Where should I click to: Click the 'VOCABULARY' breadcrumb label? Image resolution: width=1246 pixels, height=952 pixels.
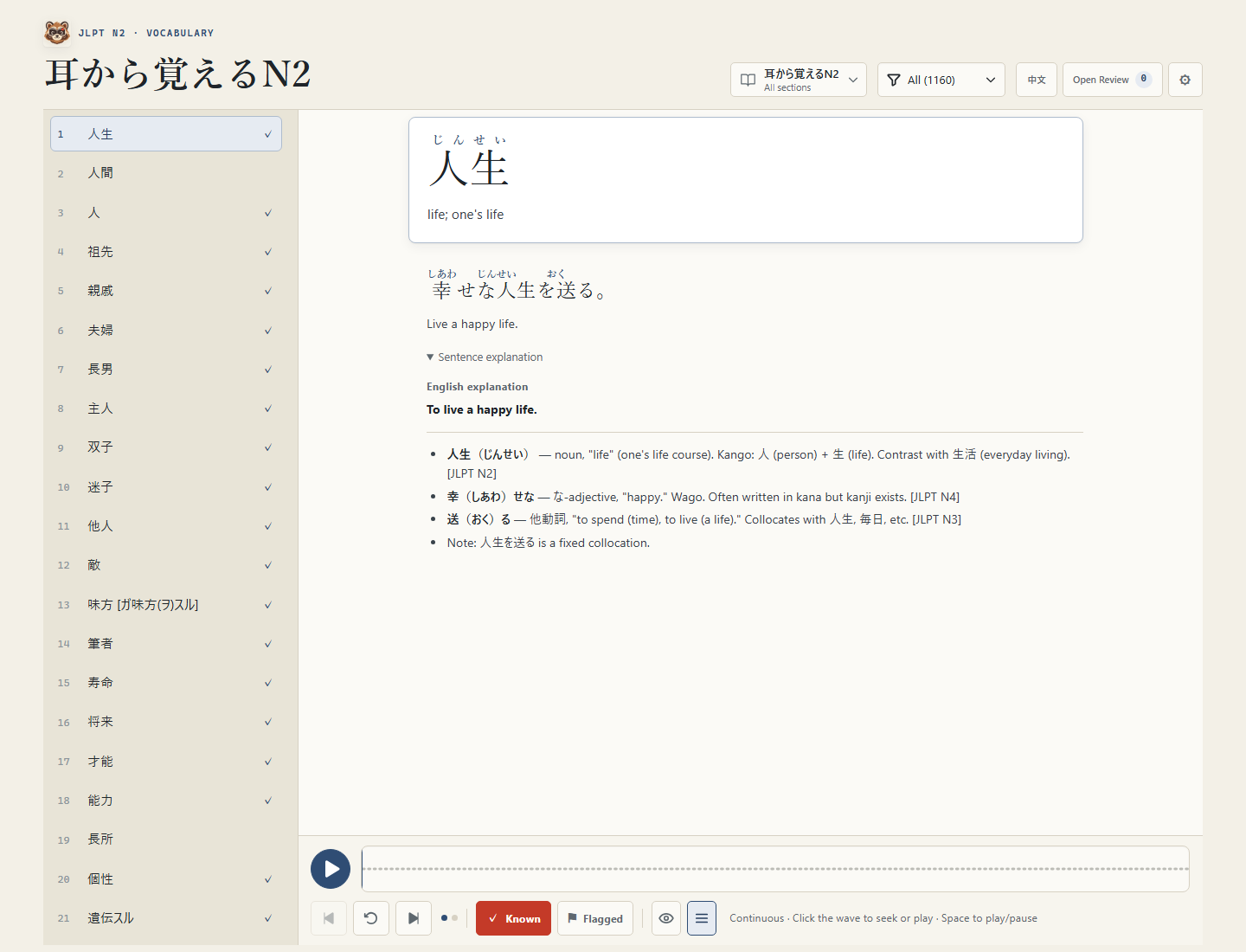point(180,33)
